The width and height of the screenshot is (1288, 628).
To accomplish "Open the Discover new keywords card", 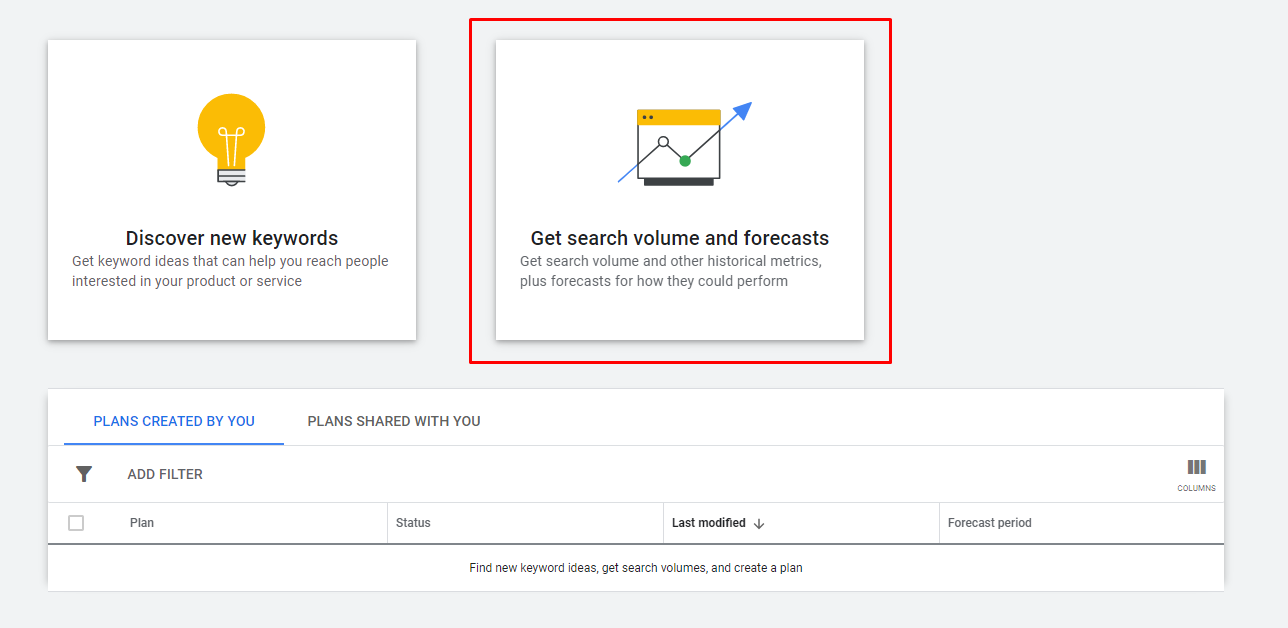I will (232, 190).
